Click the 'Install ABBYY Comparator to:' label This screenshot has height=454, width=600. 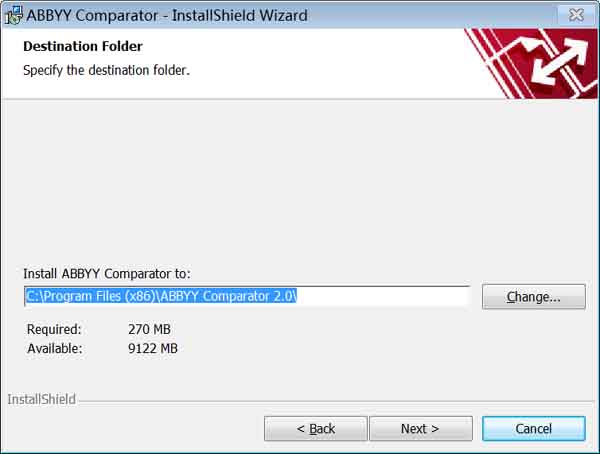tap(107, 274)
